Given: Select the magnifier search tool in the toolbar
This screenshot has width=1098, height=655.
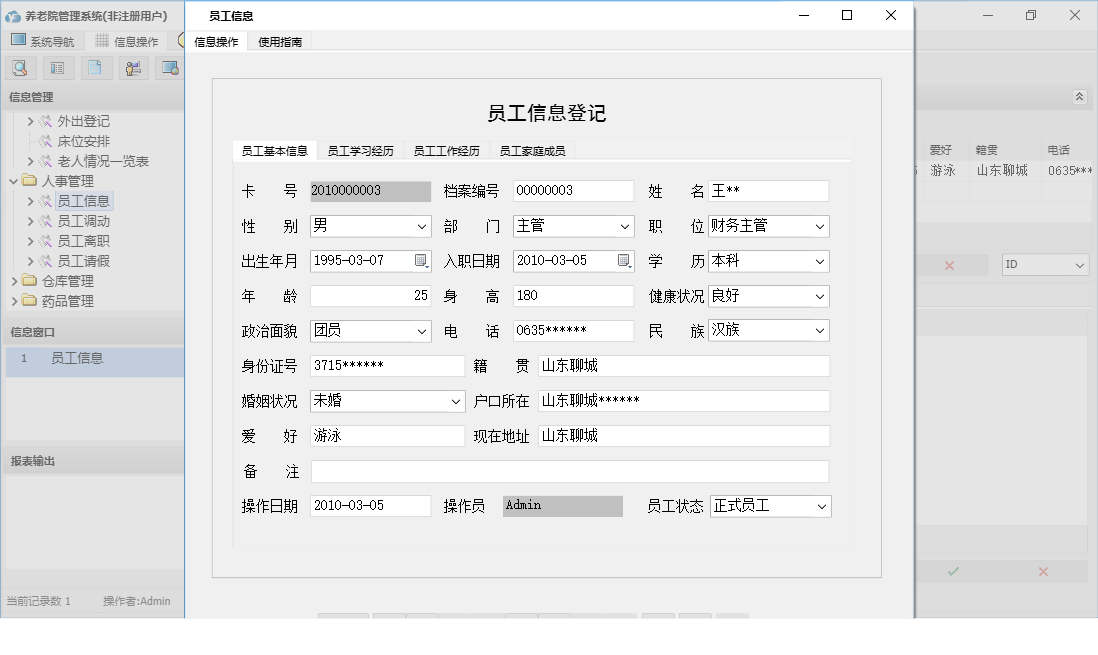Looking at the screenshot, I should click(x=20, y=67).
